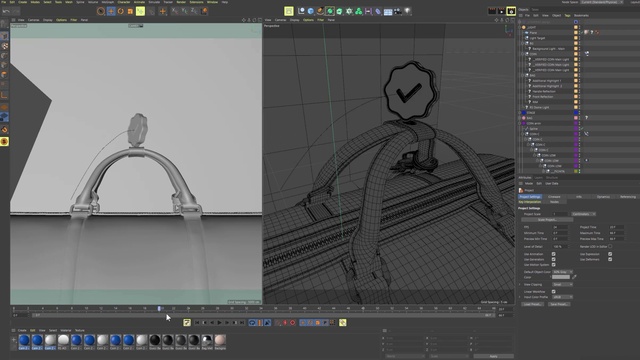Click the Save Preset button
The height and width of the screenshot is (360, 640).
[559, 304]
